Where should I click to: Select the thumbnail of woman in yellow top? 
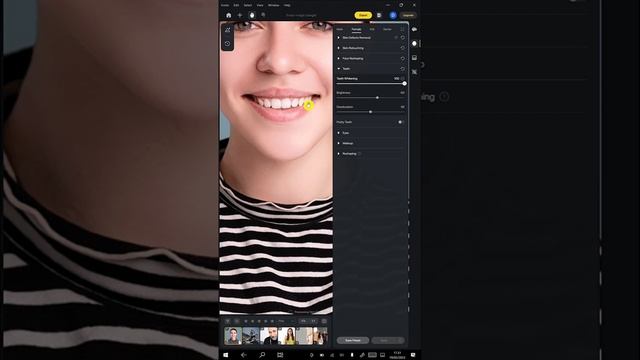287,336
